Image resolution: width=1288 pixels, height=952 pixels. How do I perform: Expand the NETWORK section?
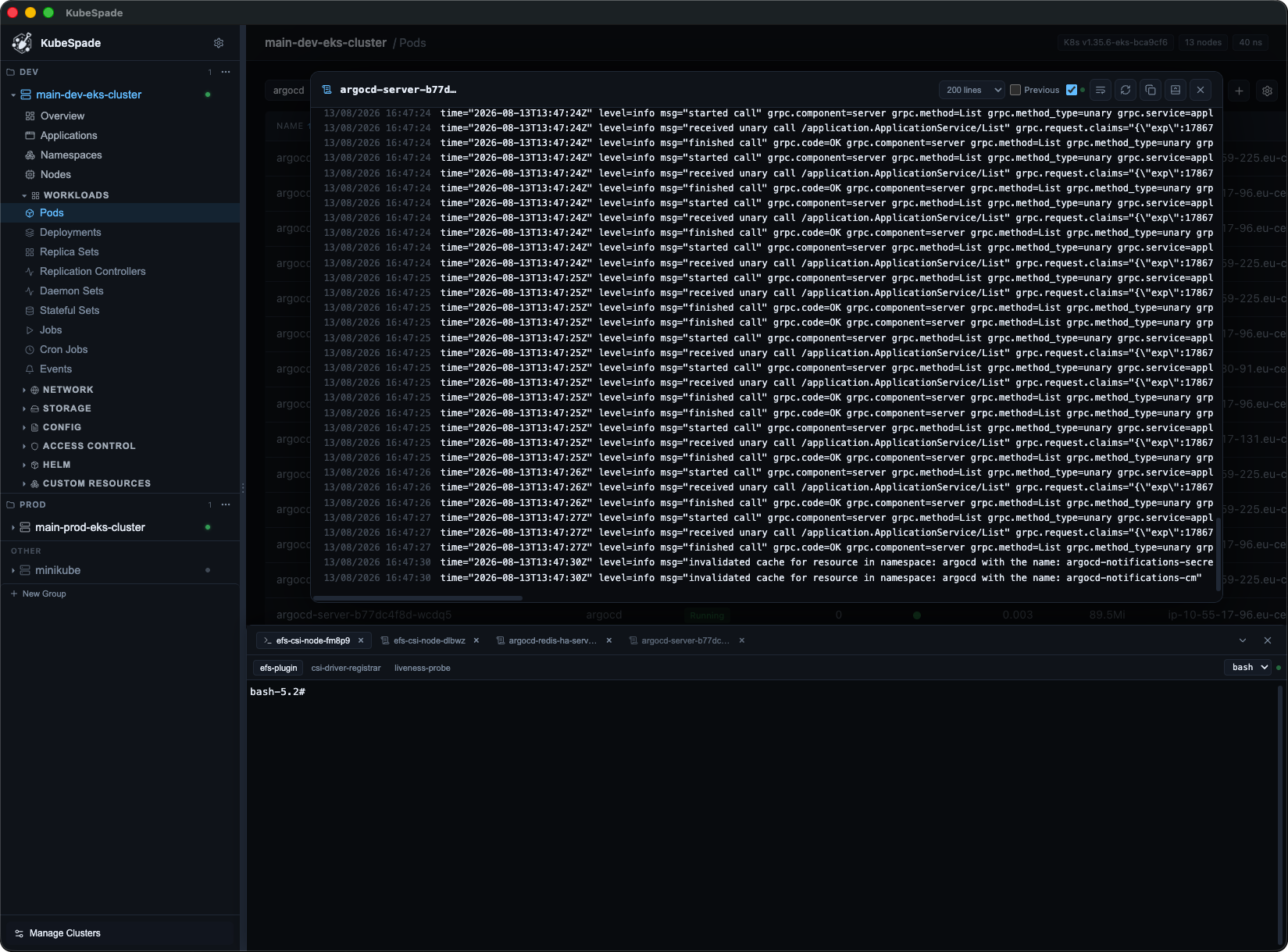coord(24,390)
